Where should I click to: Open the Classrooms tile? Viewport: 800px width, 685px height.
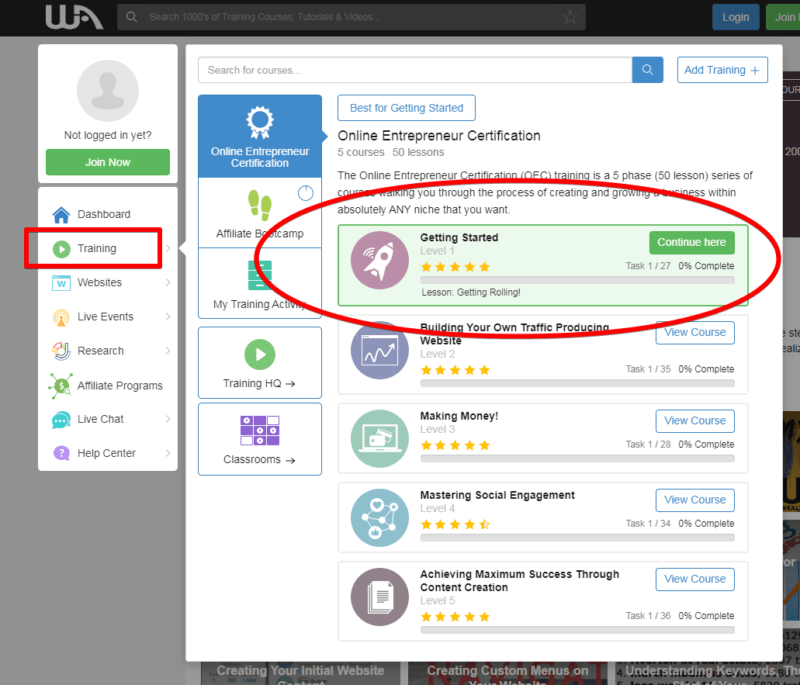click(260, 439)
